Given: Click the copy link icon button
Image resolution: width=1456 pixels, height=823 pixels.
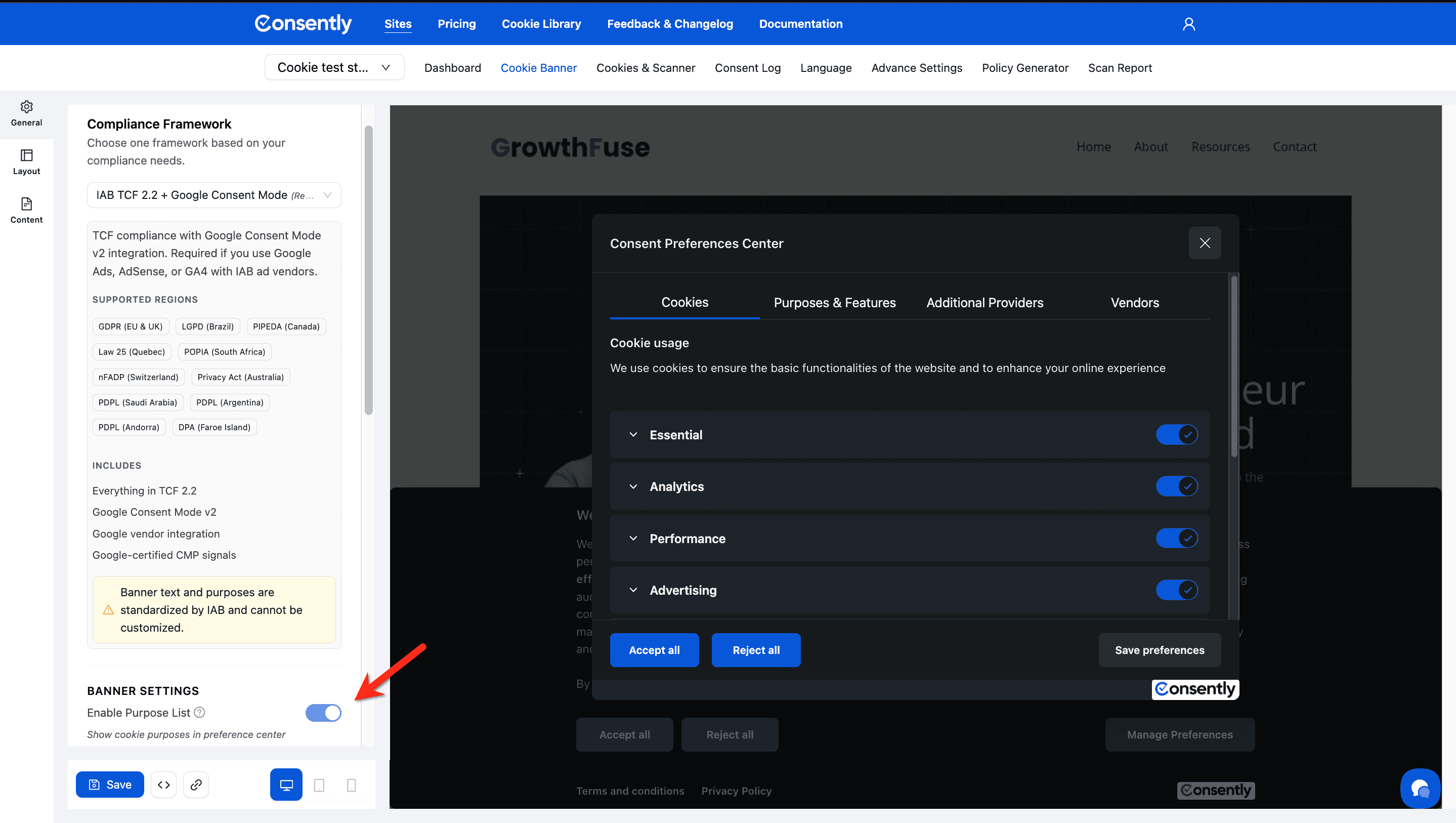Looking at the screenshot, I should point(196,785).
